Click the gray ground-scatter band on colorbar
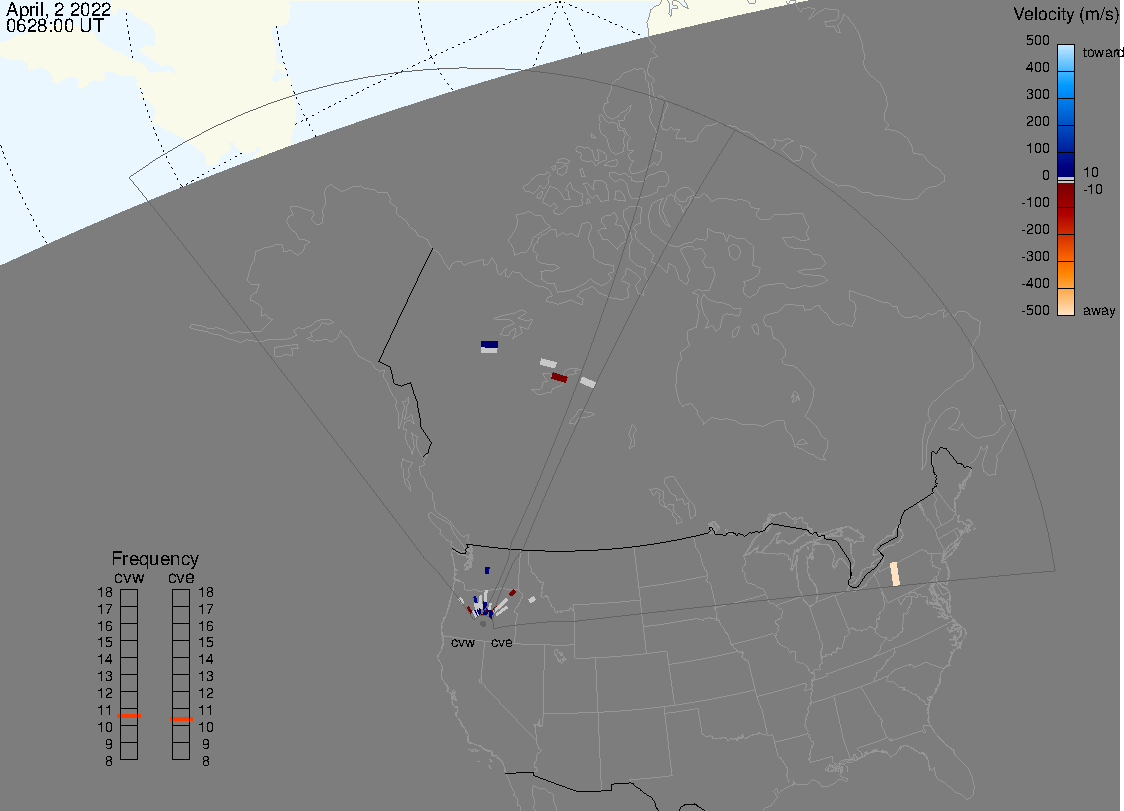1124x811 pixels. [x=1066, y=179]
